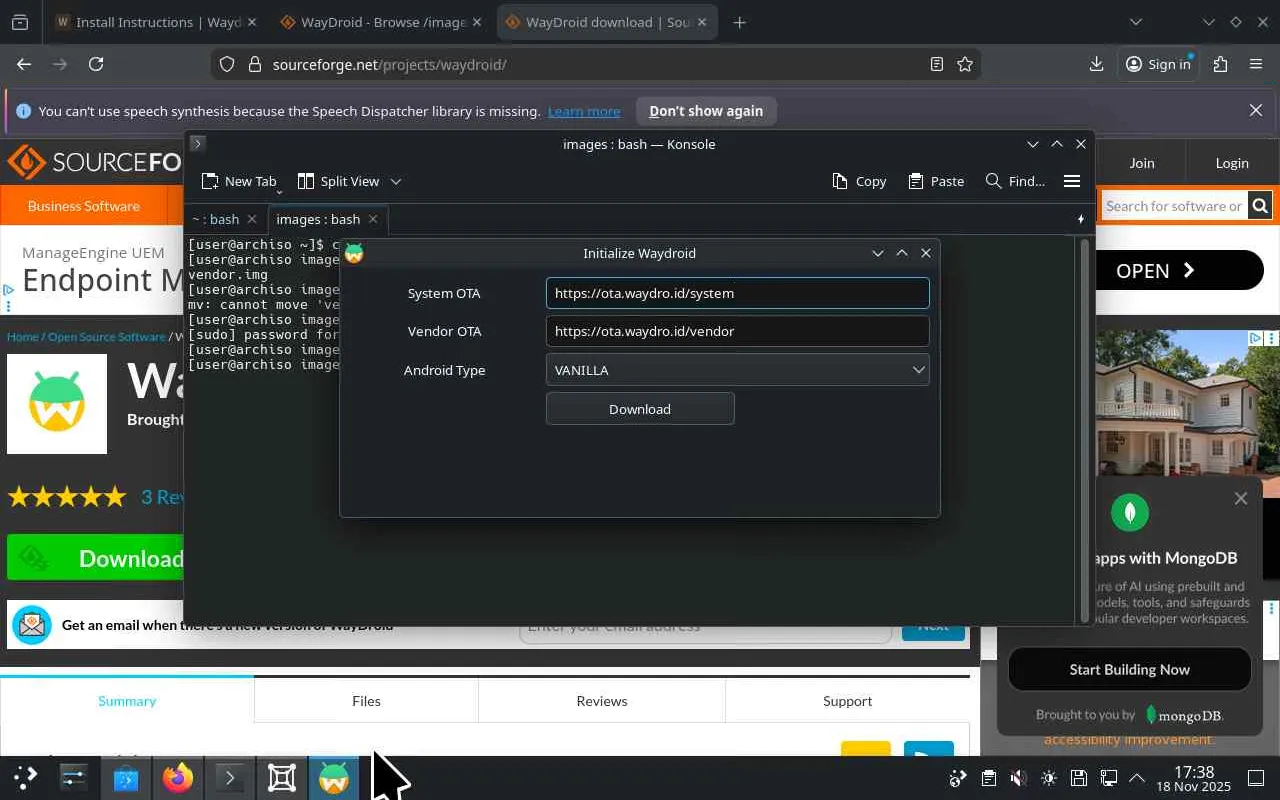Viewport: 1280px width, 800px height.
Task: Open the SourceForge Support tab
Action: [x=847, y=701]
